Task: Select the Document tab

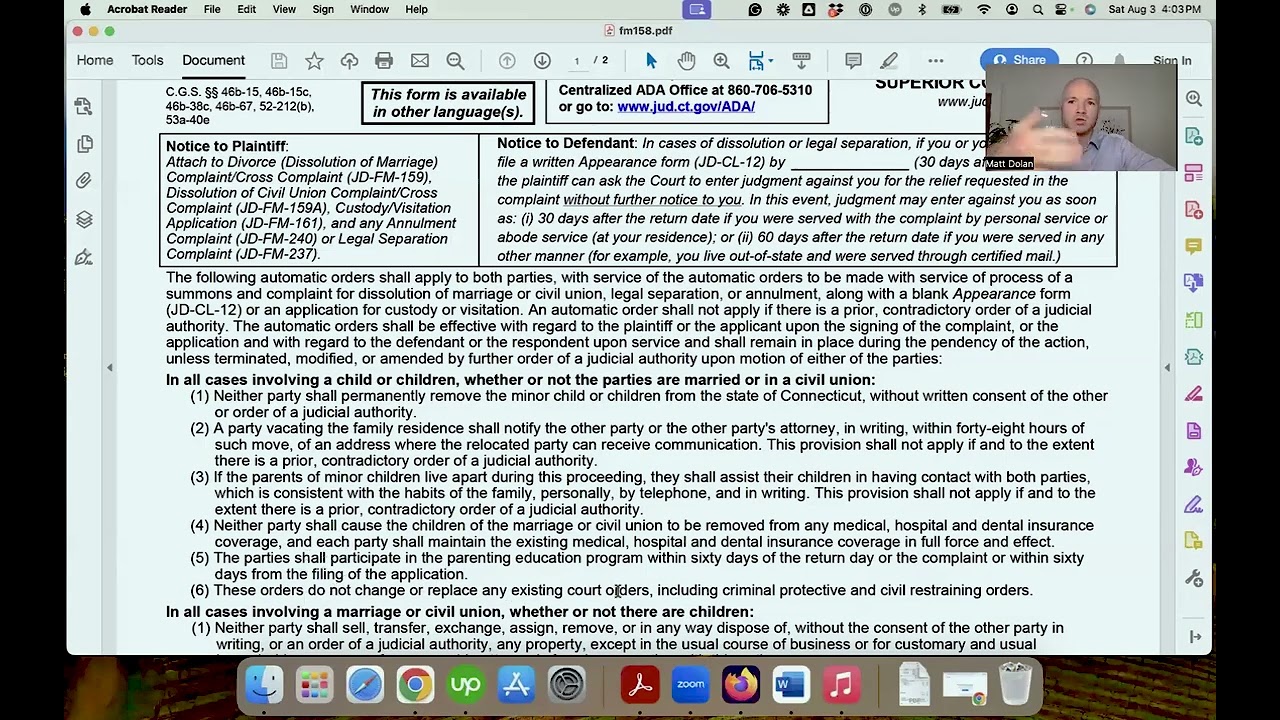Action: pyautogui.click(x=213, y=60)
